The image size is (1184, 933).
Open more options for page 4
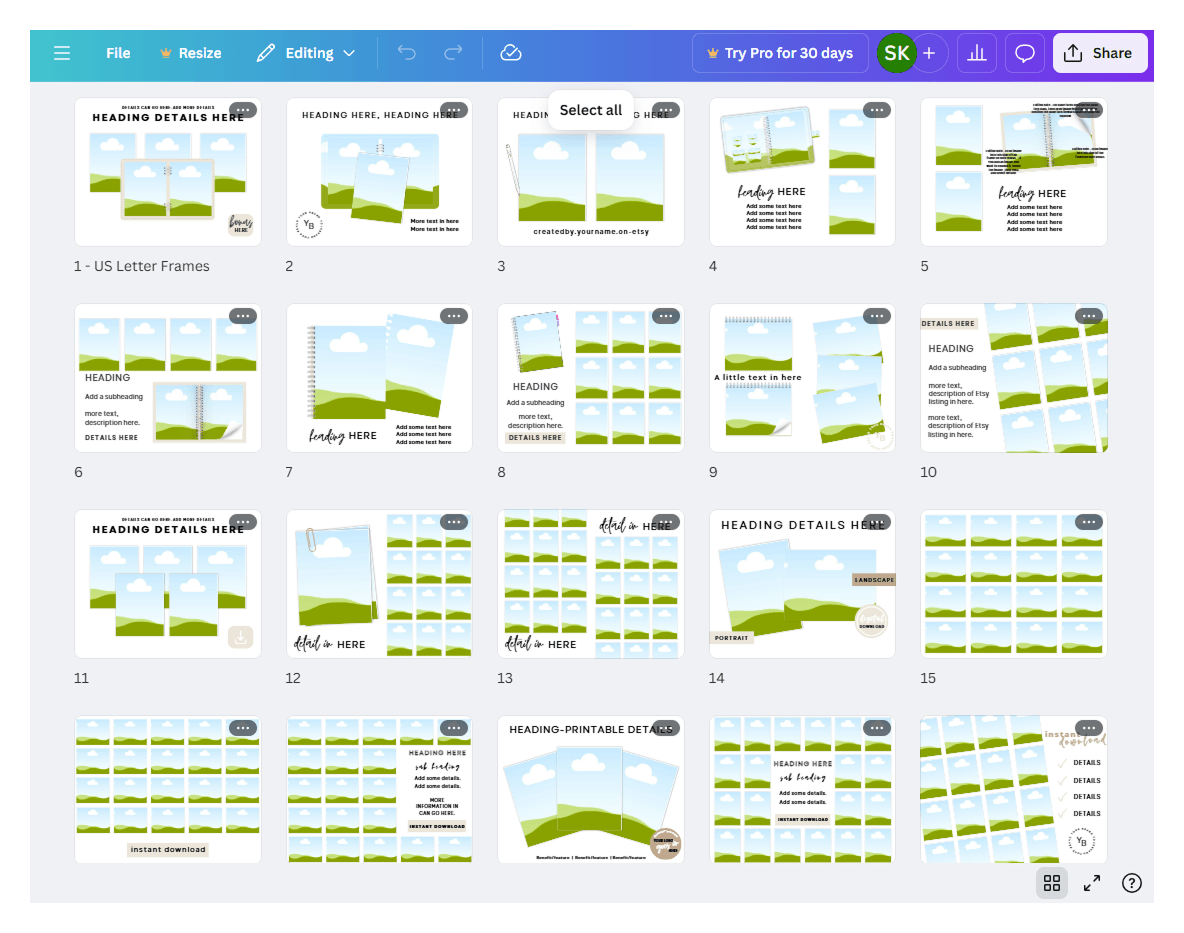click(877, 110)
